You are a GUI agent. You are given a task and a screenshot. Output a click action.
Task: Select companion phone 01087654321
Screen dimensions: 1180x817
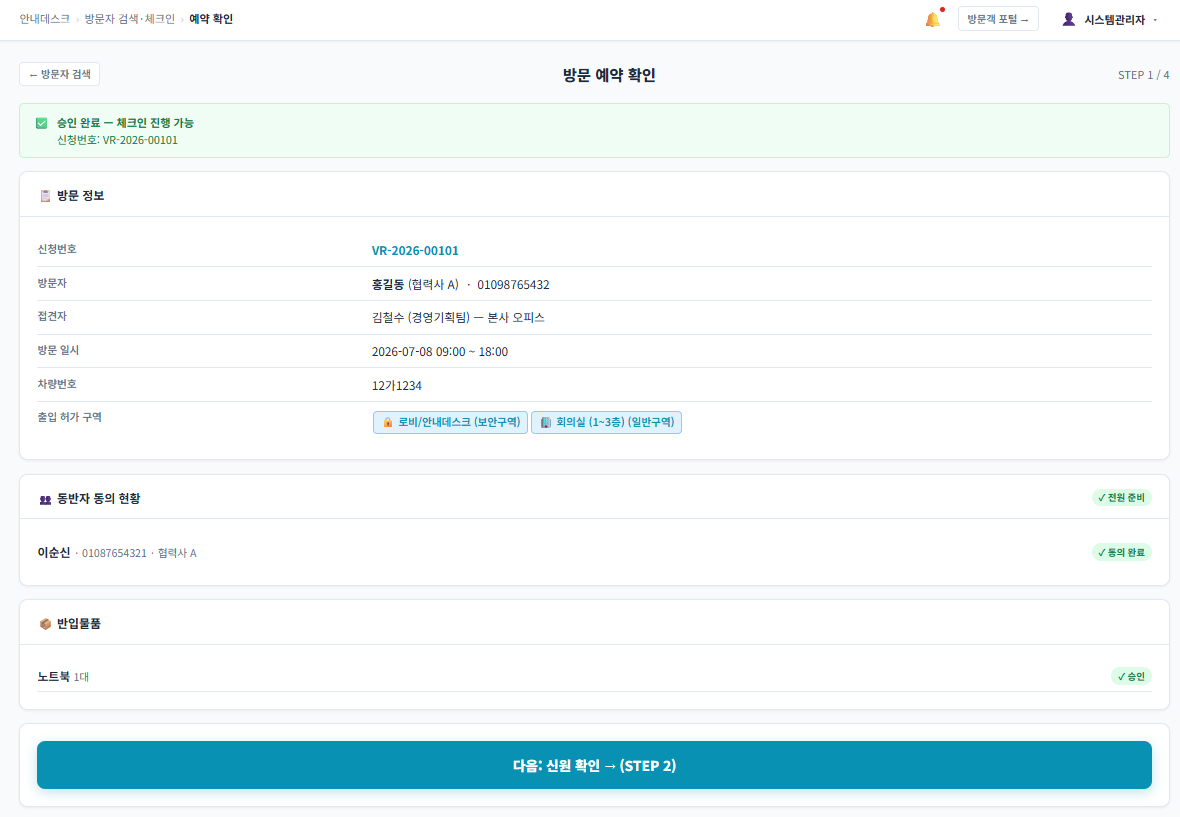pyautogui.click(x=114, y=553)
